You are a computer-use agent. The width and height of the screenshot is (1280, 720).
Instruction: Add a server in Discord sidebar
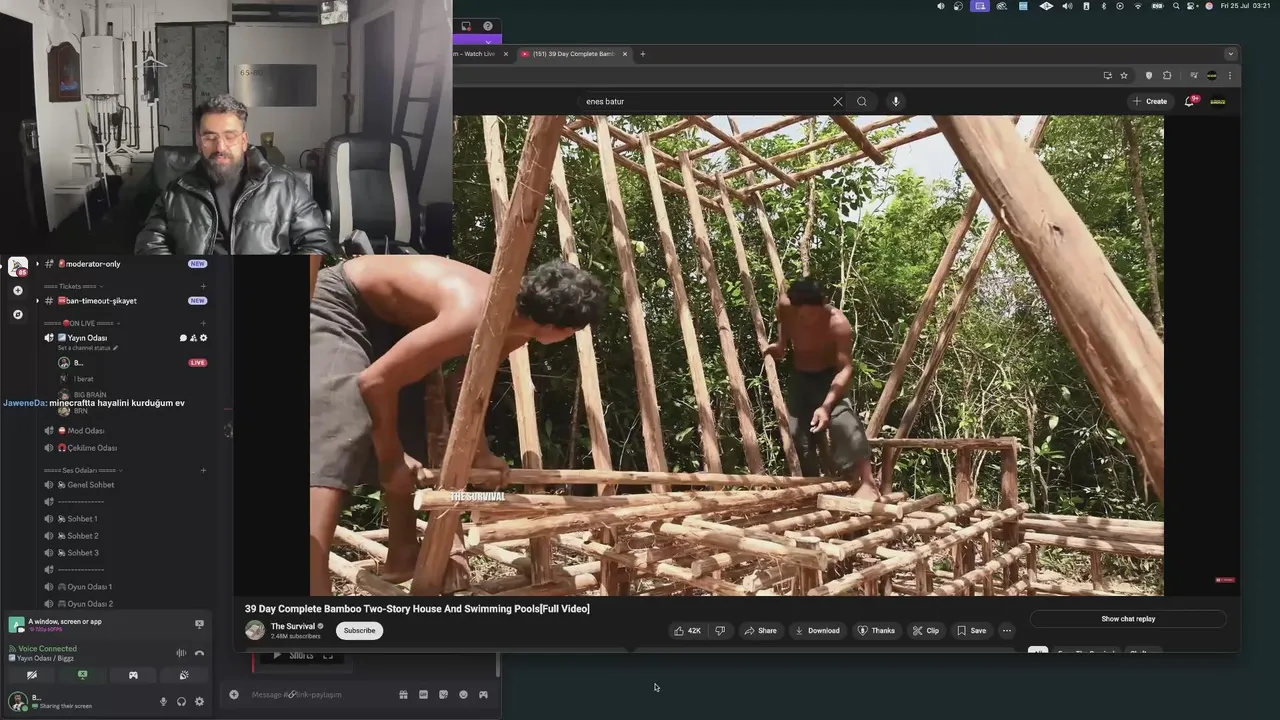[x=18, y=291]
